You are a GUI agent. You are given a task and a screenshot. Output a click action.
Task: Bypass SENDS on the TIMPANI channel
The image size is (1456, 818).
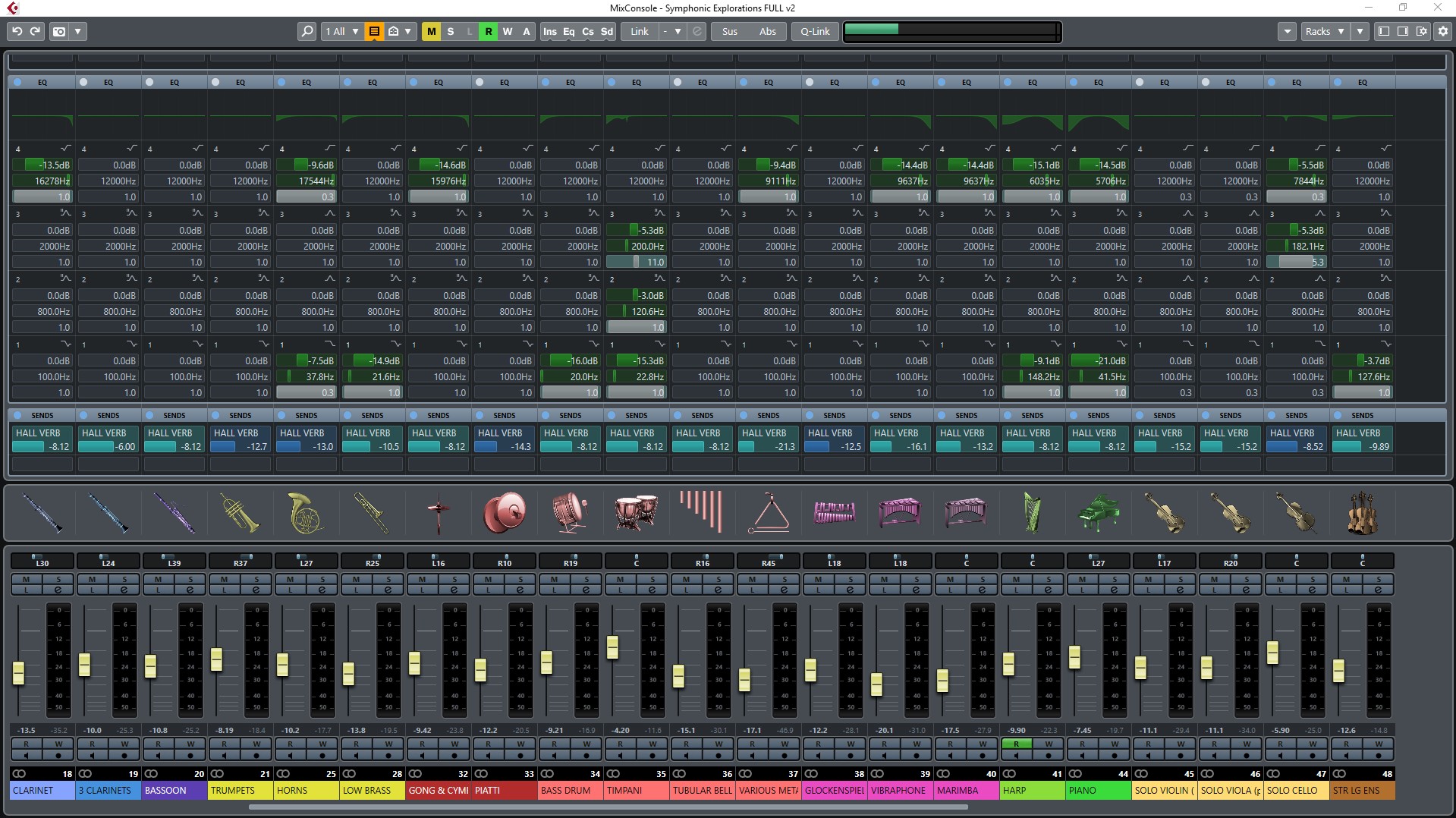(612, 415)
